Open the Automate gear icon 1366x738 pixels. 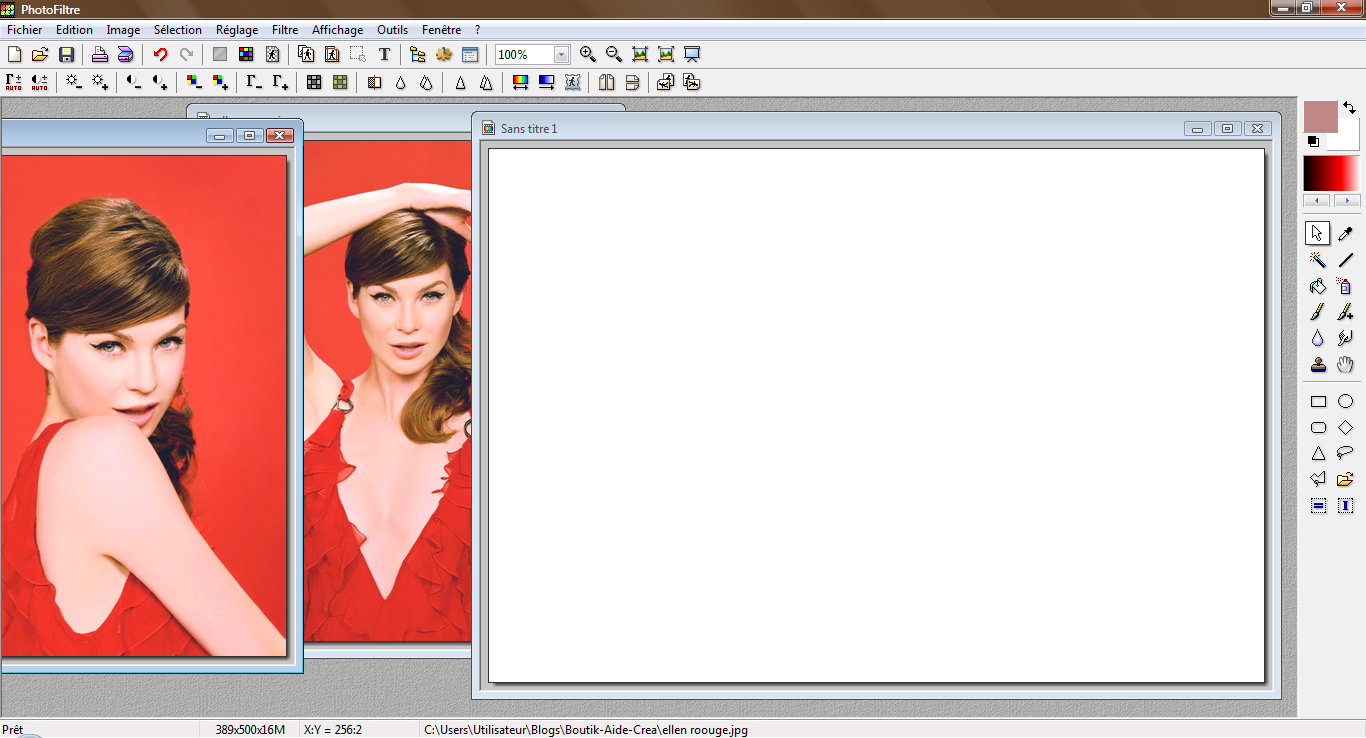(x=444, y=55)
